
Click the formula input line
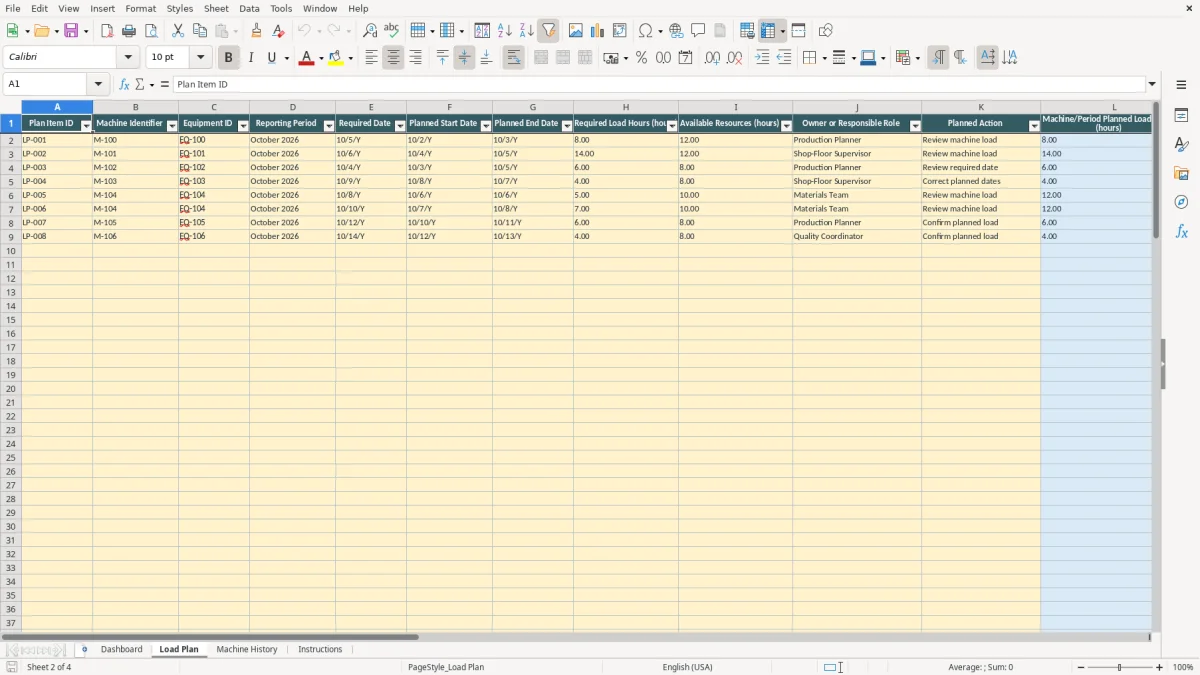(x=658, y=84)
